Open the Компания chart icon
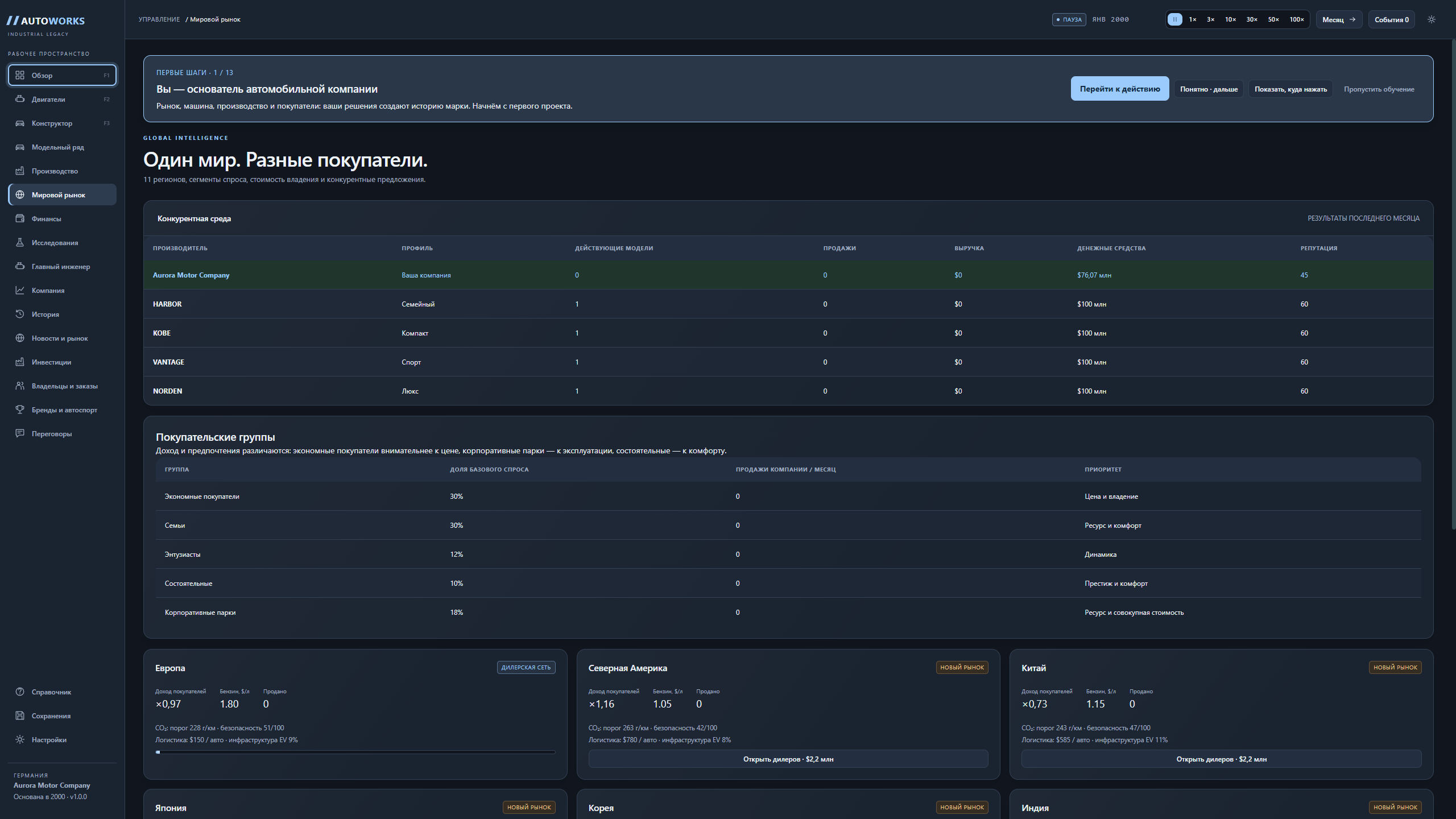1456x819 pixels. pos(20,290)
